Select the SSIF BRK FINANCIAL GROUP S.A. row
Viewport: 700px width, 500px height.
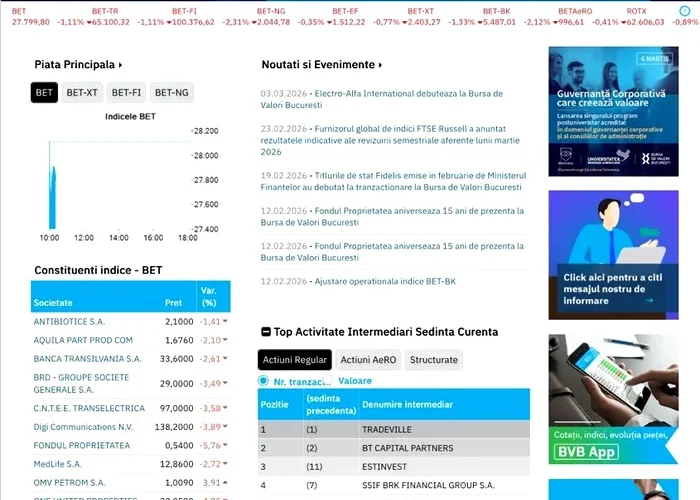pos(394,485)
